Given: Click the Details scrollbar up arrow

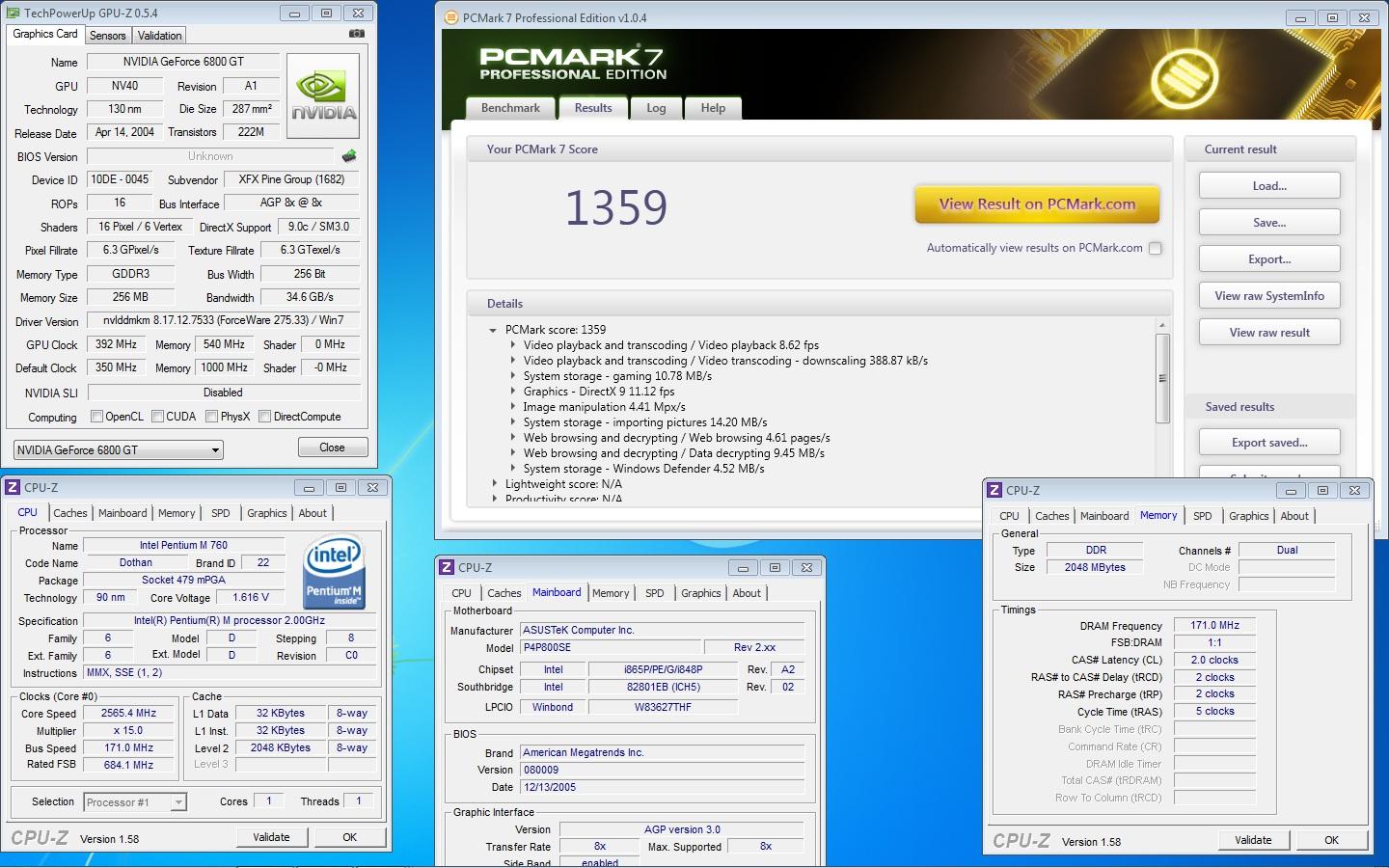Looking at the screenshot, I should point(1162,325).
